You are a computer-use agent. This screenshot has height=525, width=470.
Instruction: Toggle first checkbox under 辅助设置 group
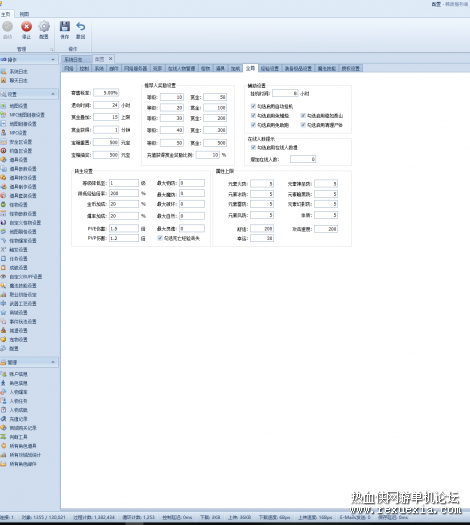pyautogui.click(x=253, y=106)
